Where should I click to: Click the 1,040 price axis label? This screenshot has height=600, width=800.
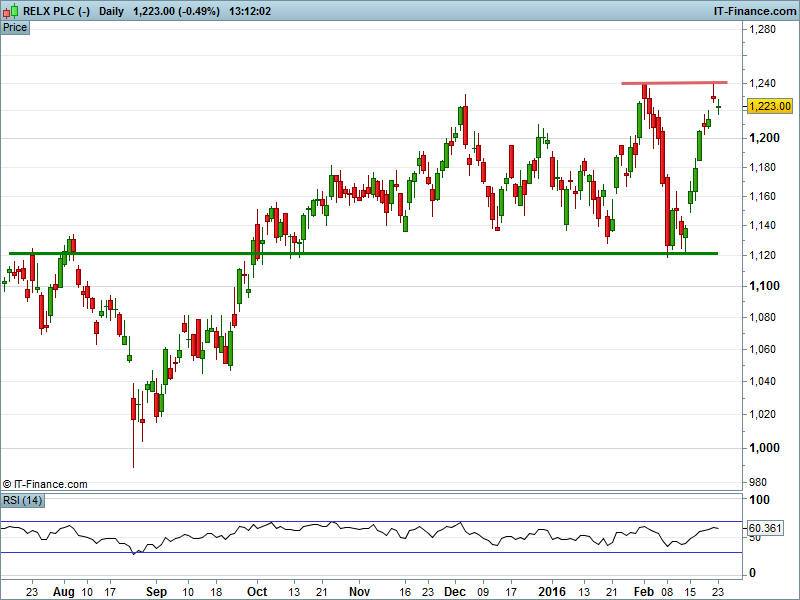pos(762,381)
